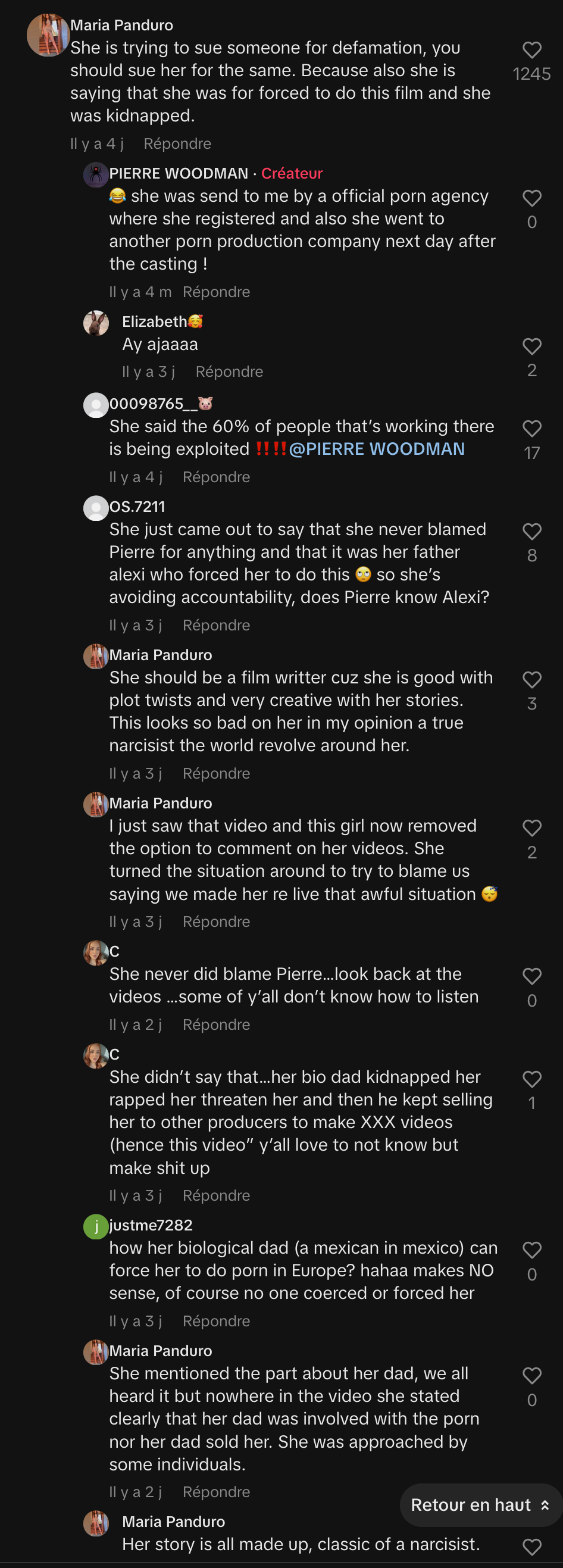Open justme7282's green avatar
Screen dimensions: 563x1568
[96, 1226]
